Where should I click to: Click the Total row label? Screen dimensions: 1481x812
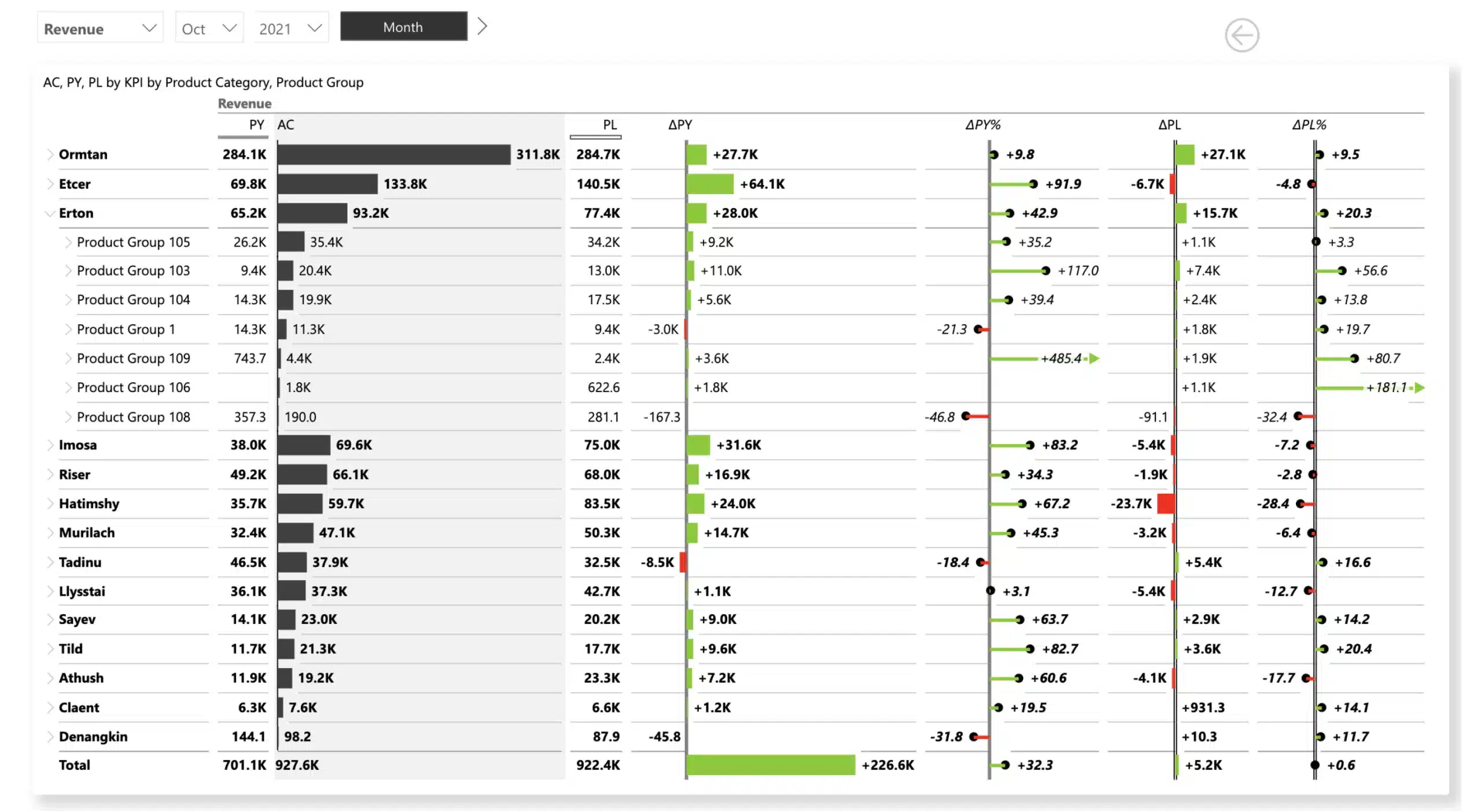pyautogui.click(x=74, y=765)
